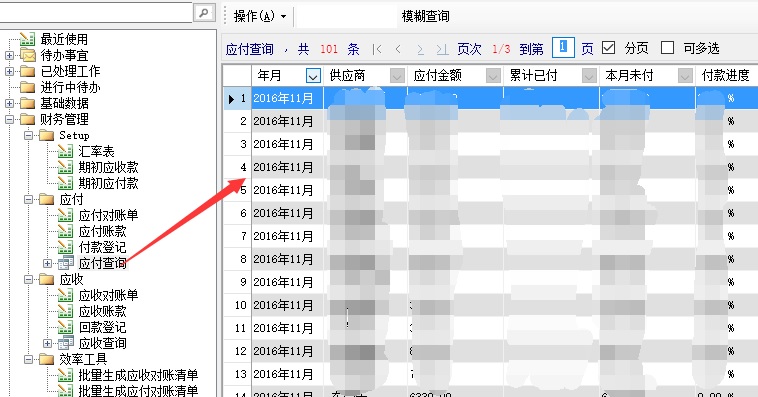Click the 应付查询 query table icon
Viewport: 758px width, 397px height.
coord(66,263)
